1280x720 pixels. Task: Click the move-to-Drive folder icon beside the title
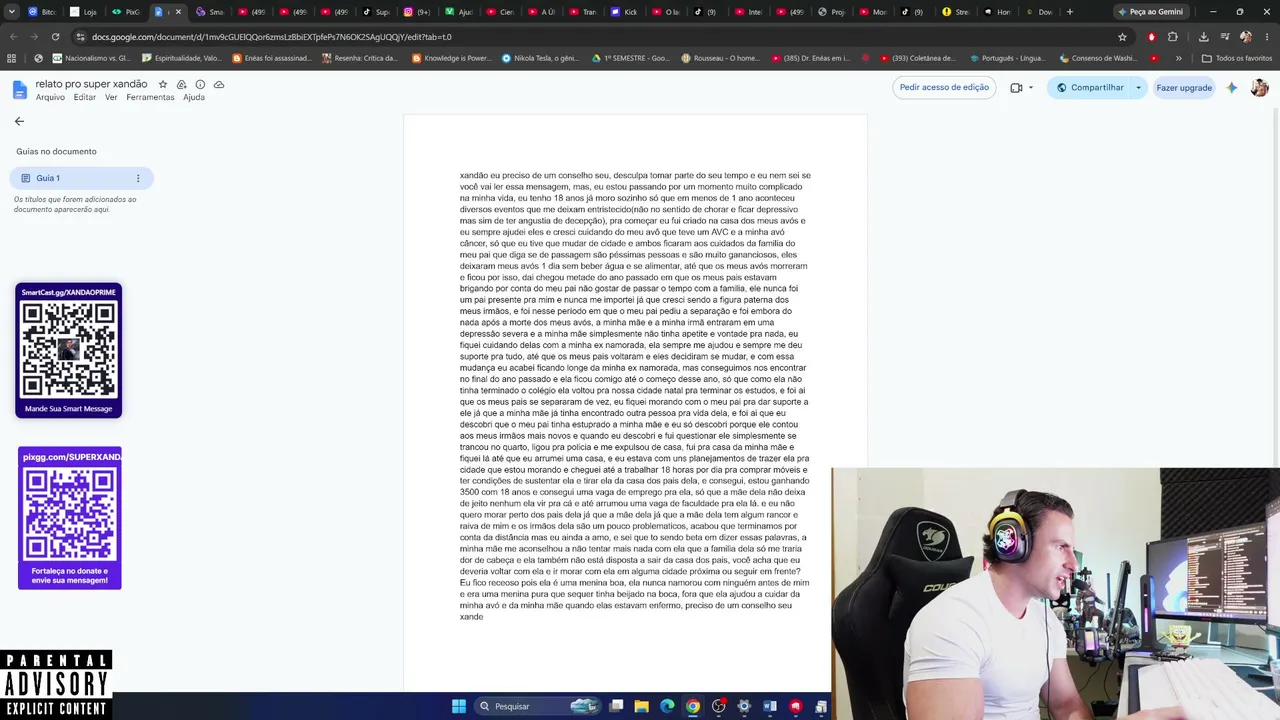click(x=181, y=84)
